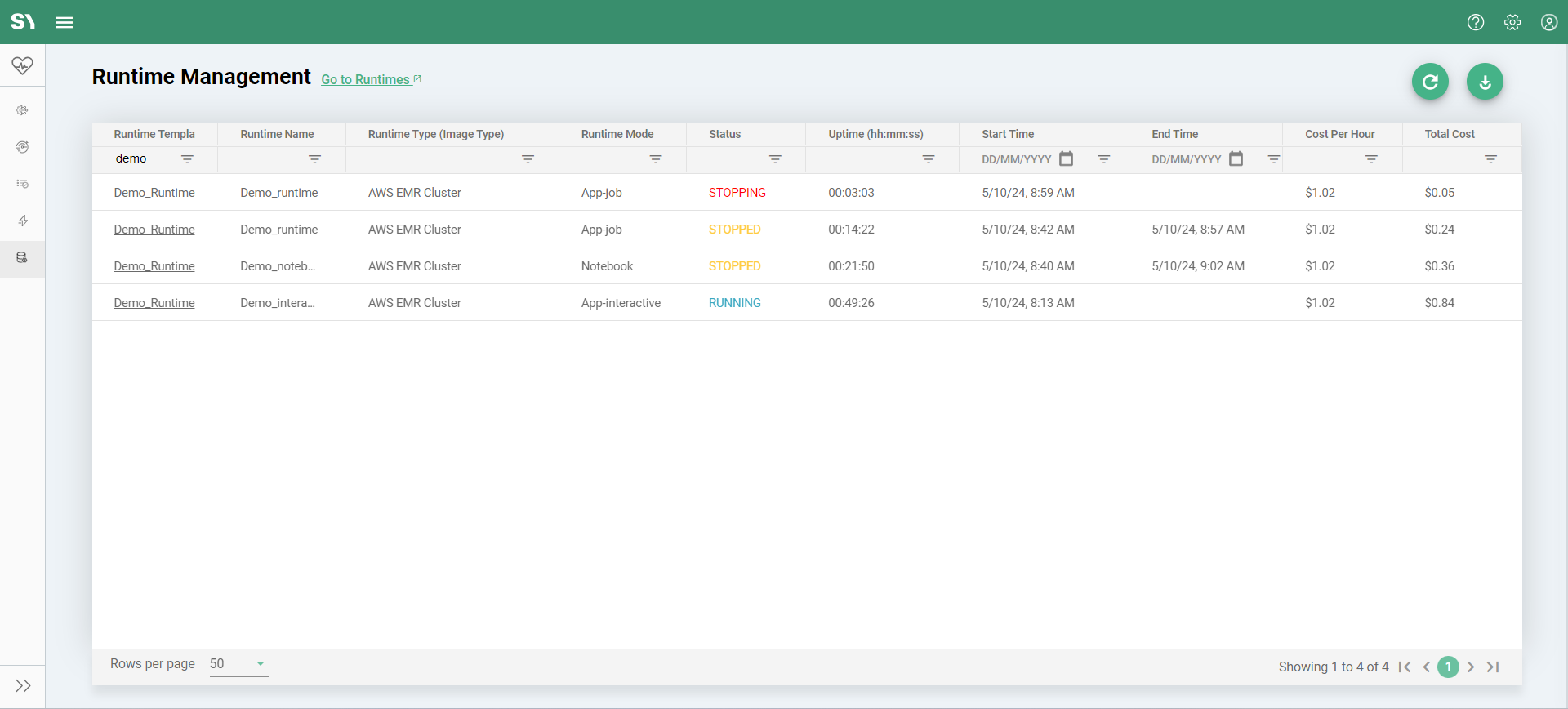Click the Runtime Template filter text field
Screen dimensions: 1568x709
coord(145,158)
